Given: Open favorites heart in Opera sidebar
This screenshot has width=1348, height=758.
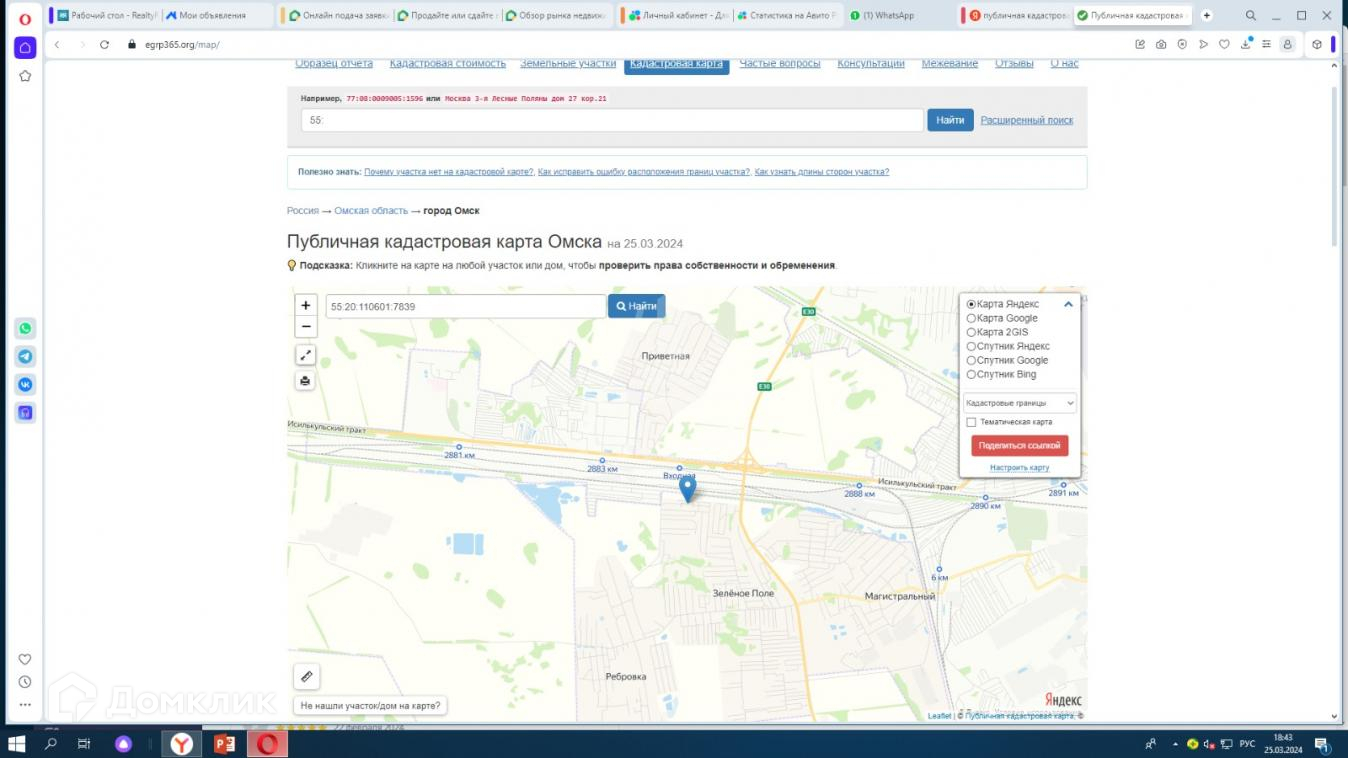Looking at the screenshot, I should coord(25,659).
